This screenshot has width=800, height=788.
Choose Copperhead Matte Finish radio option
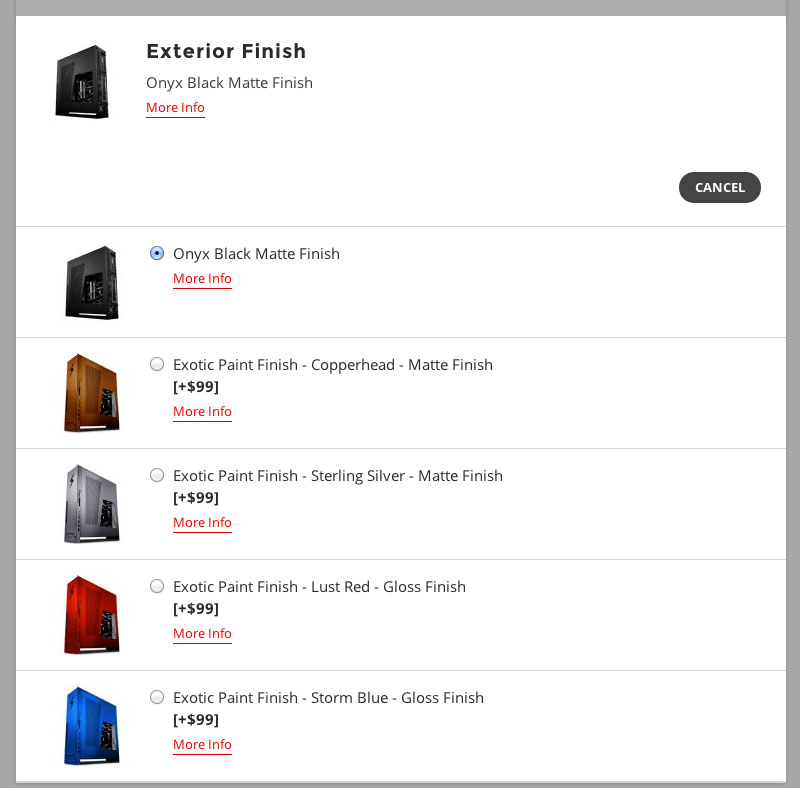tap(157, 364)
